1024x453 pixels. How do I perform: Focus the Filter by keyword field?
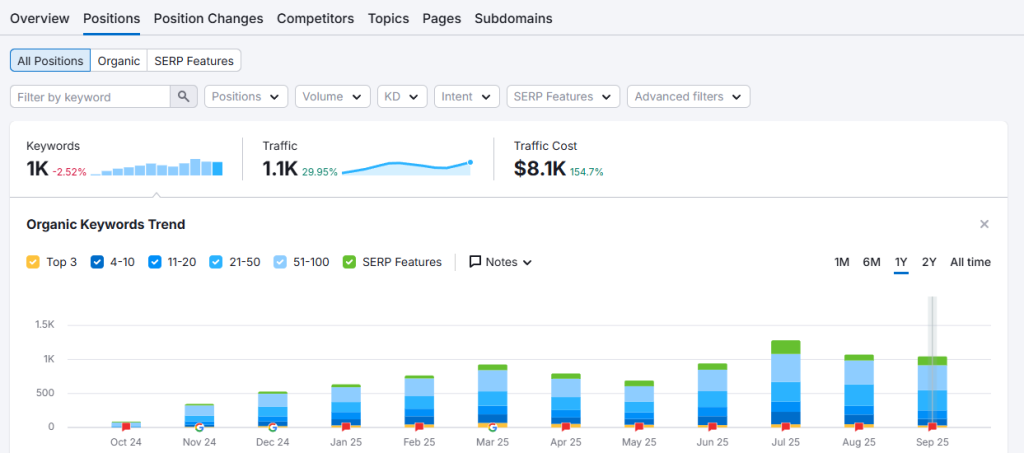(90, 97)
